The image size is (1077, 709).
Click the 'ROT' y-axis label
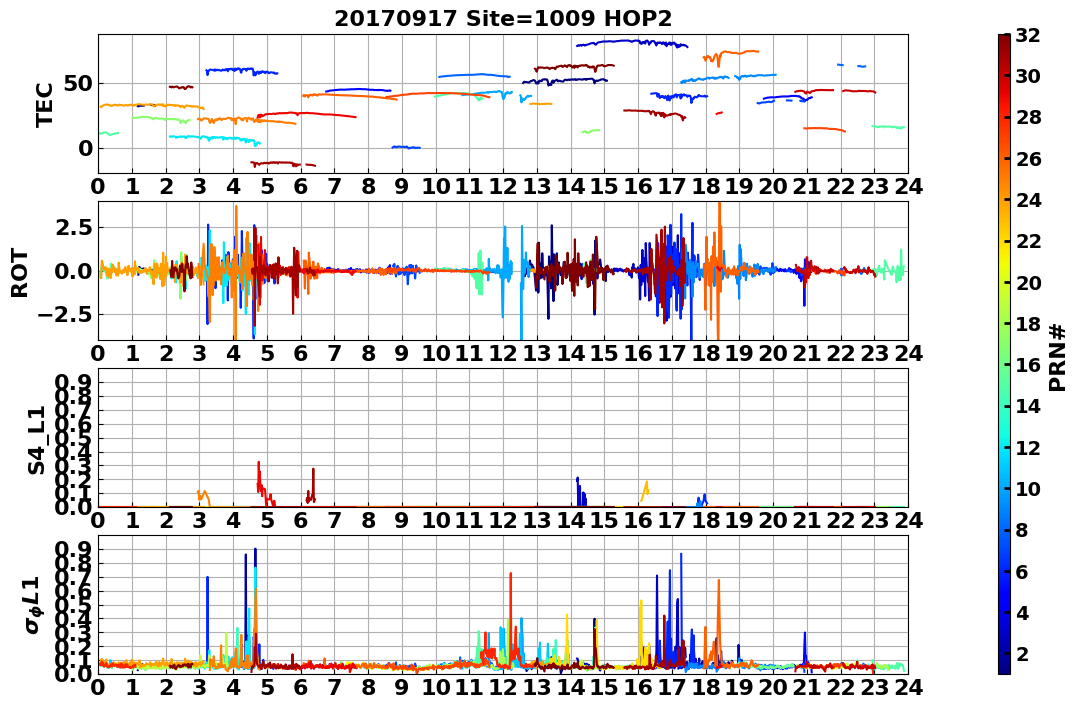pyautogui.click(x=19, y=273)
